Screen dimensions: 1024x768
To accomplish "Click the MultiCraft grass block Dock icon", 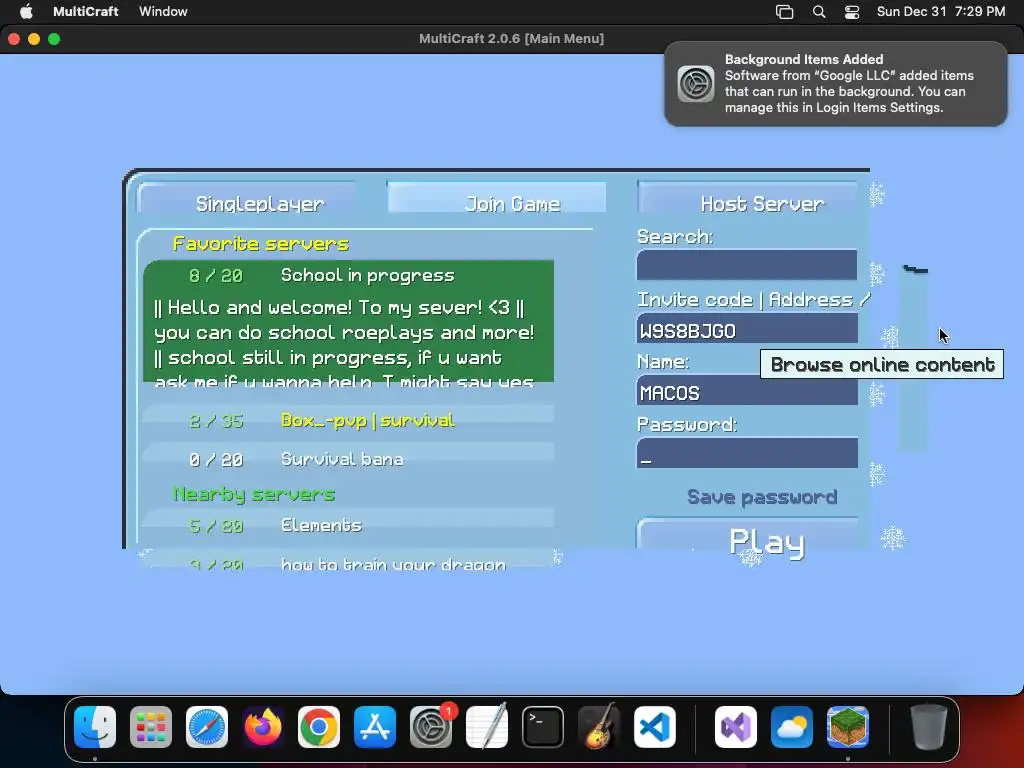I will coord(848,727).
